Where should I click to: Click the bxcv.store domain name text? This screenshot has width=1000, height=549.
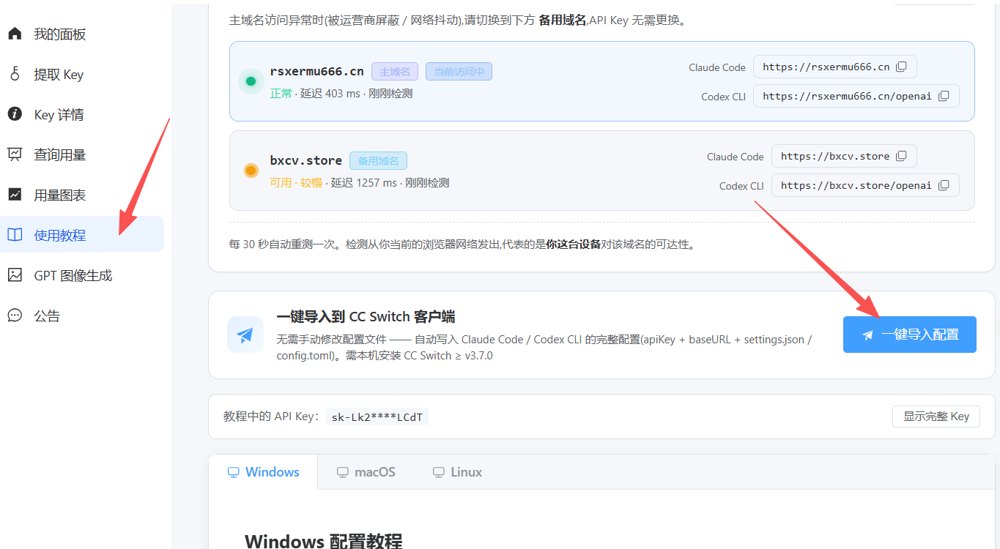tap(305, 161)
